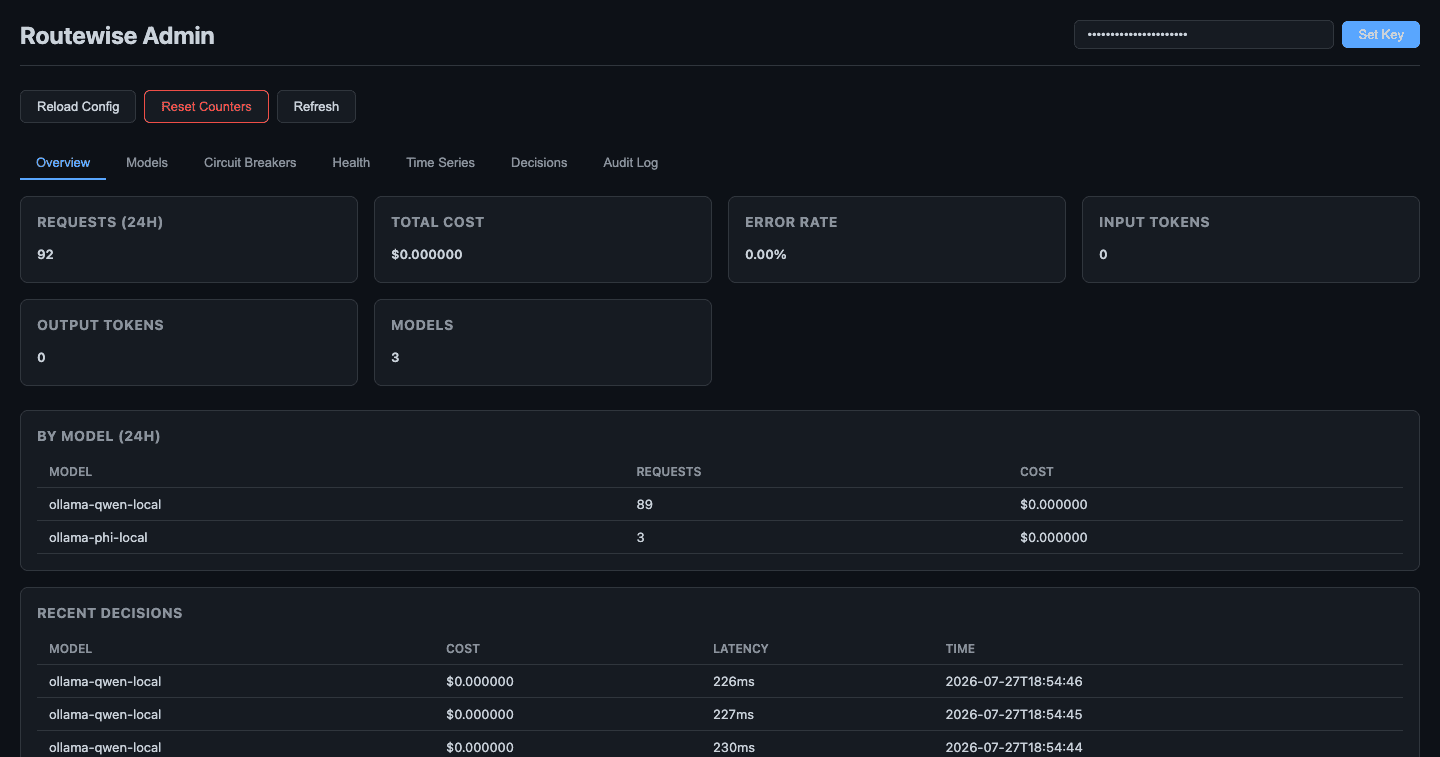Click the 227ms latency value
Image resolution: width=1440 pixels, height=757 pixels.
tap(733, 714)
